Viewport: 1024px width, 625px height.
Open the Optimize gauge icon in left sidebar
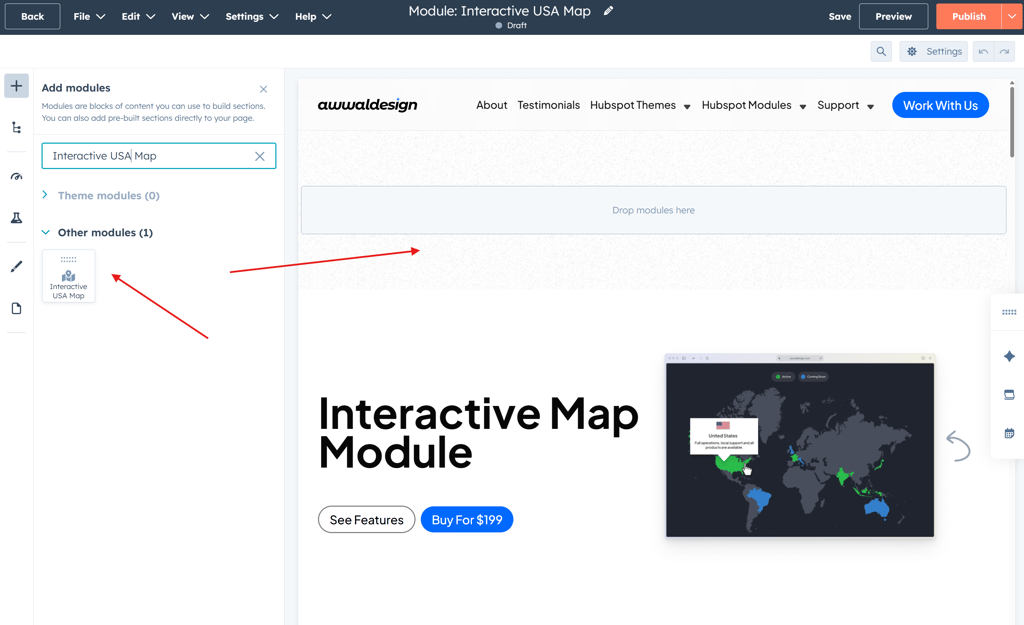coord(16,177)
